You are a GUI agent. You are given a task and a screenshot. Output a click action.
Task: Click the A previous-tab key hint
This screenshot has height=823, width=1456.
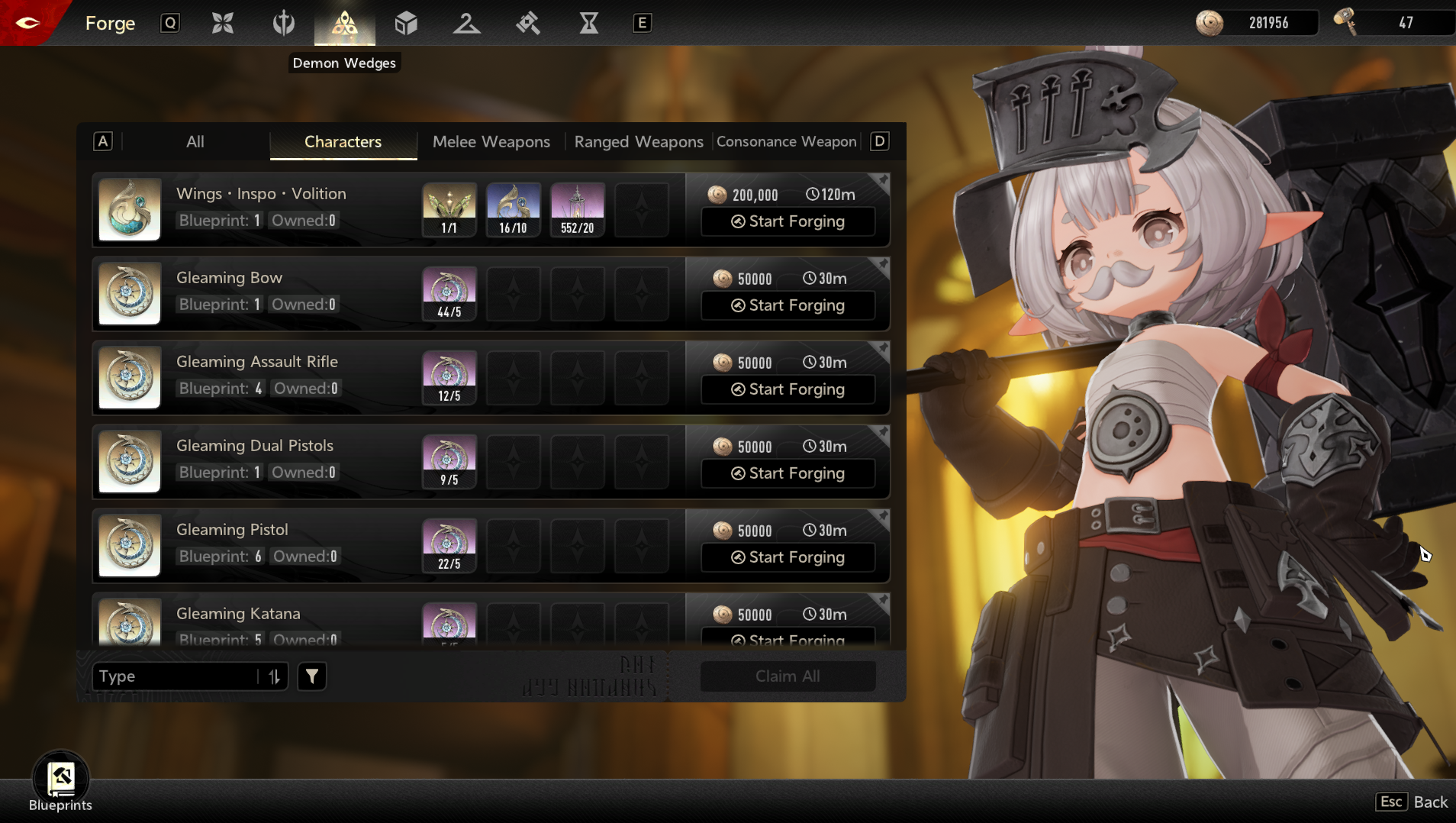(103, 141)
